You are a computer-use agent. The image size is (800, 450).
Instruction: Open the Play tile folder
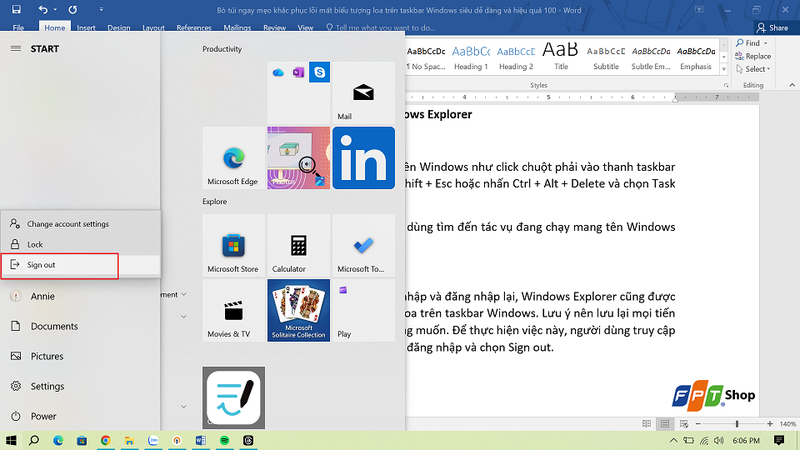(363, 310)
